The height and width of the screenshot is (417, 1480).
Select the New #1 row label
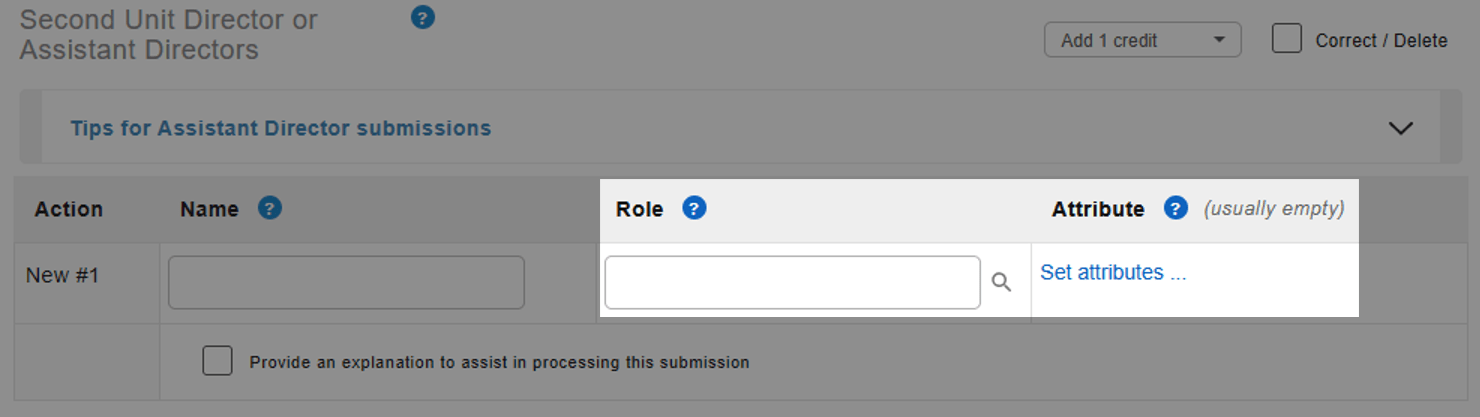62,275
